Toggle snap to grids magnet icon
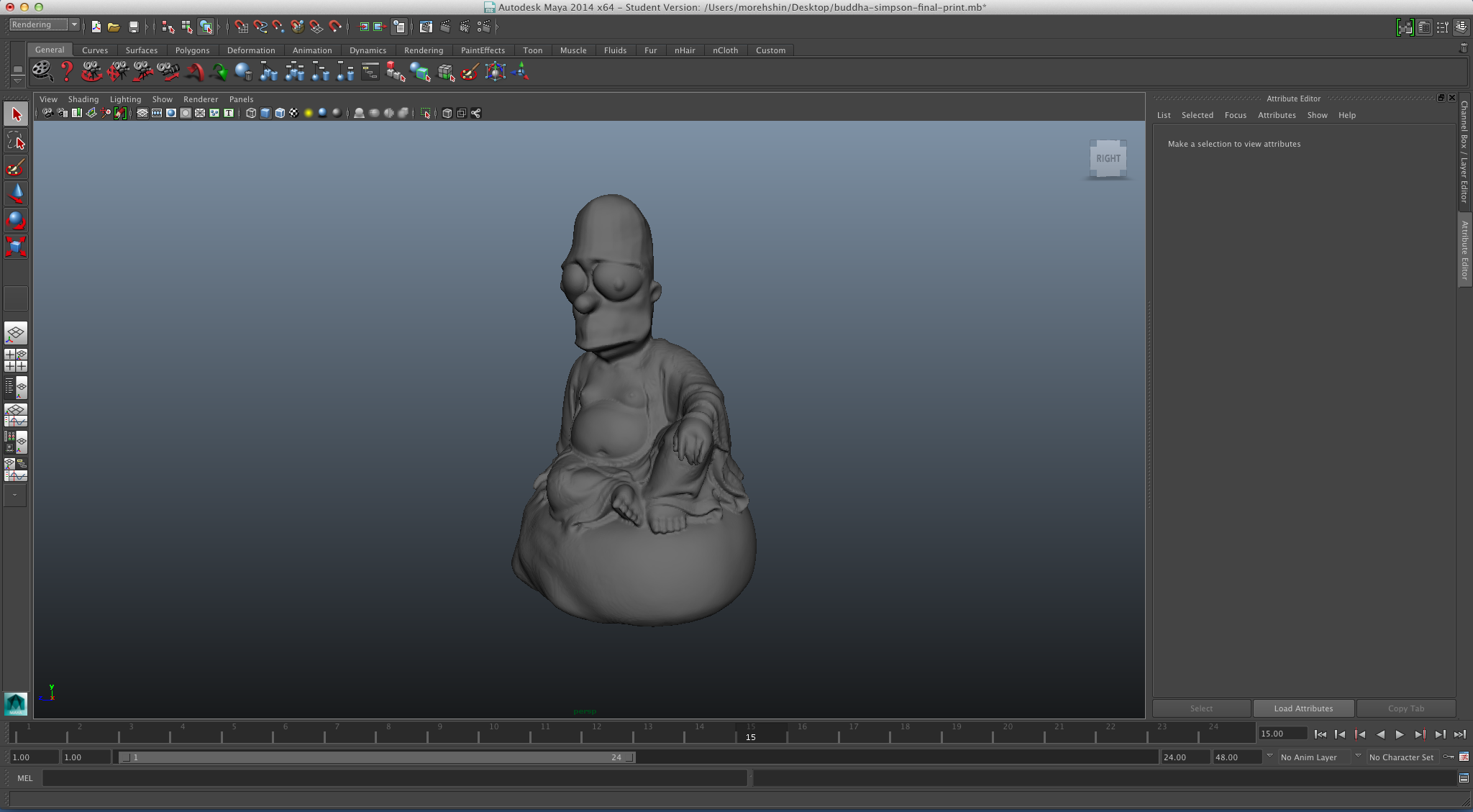 point(241,27)
